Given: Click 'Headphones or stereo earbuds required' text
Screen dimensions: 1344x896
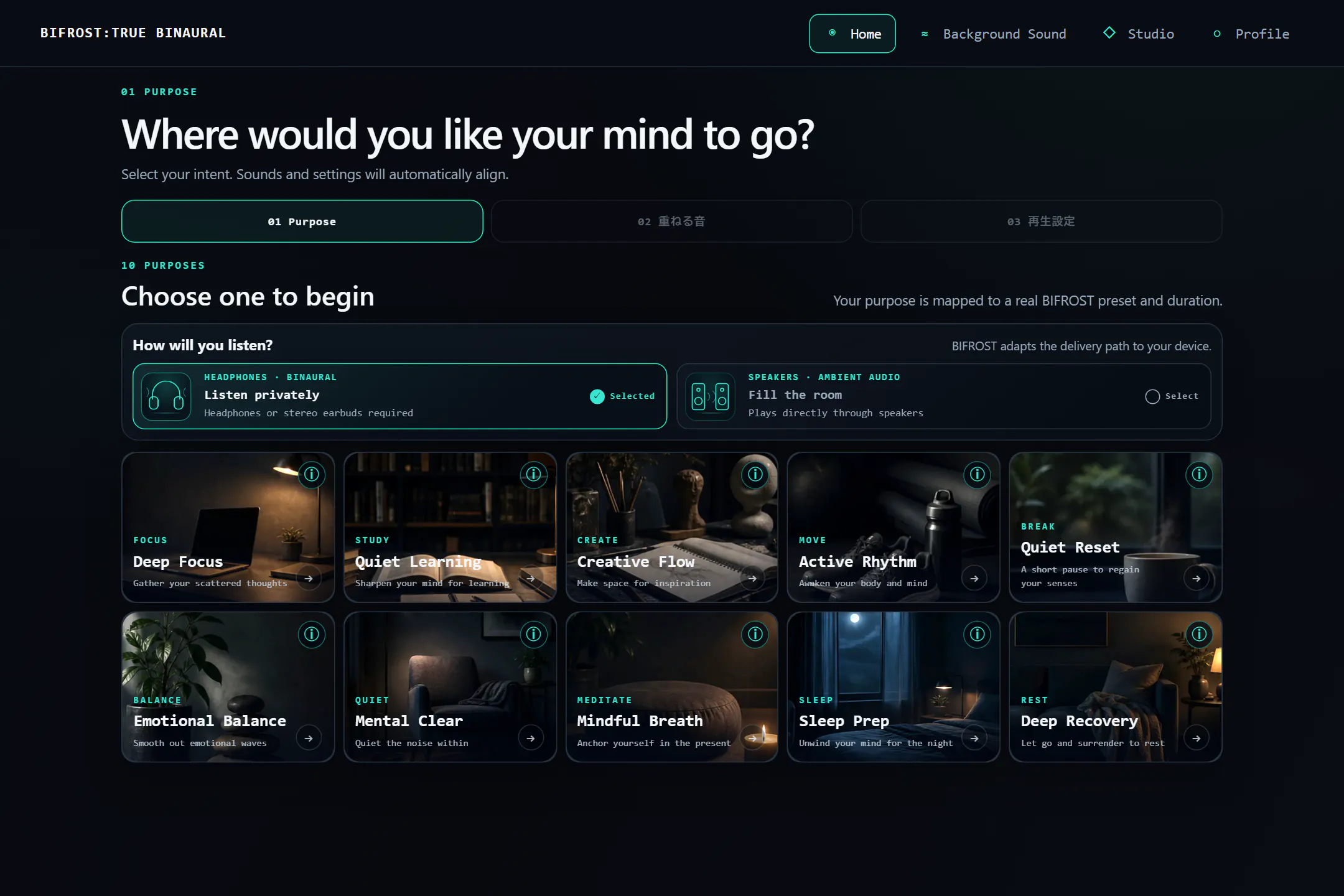Looking at the screenshot, I should point(309,413).
